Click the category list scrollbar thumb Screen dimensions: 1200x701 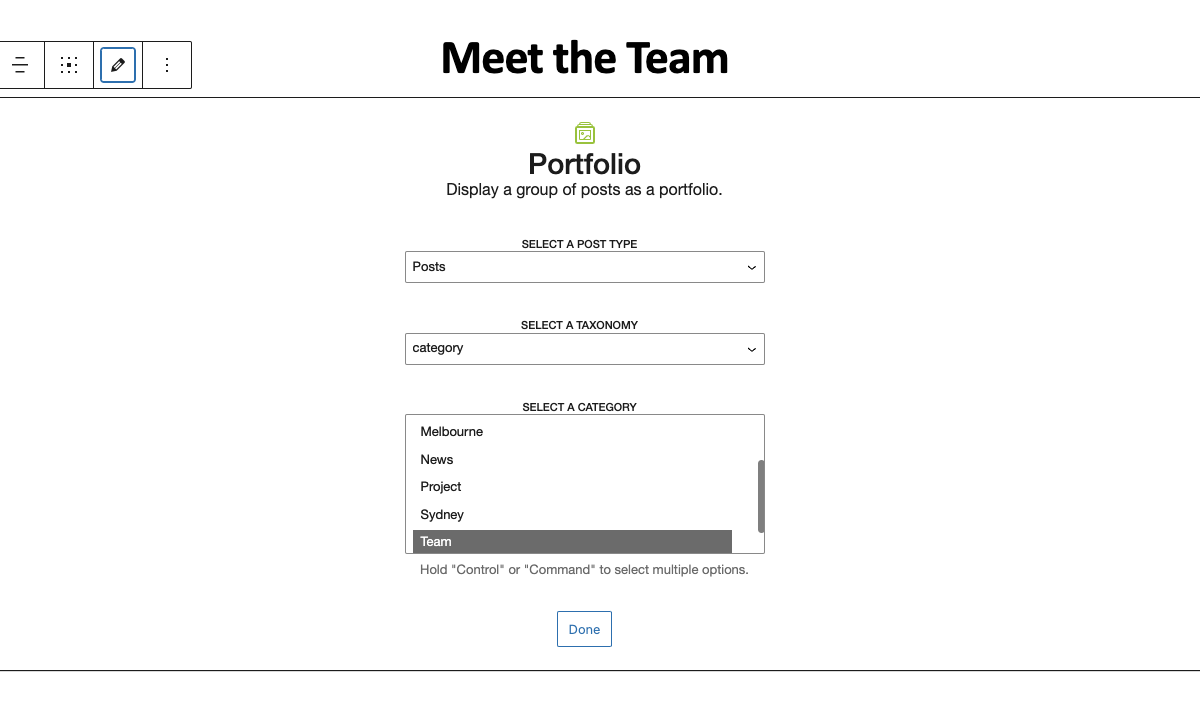tap(761, 496)
